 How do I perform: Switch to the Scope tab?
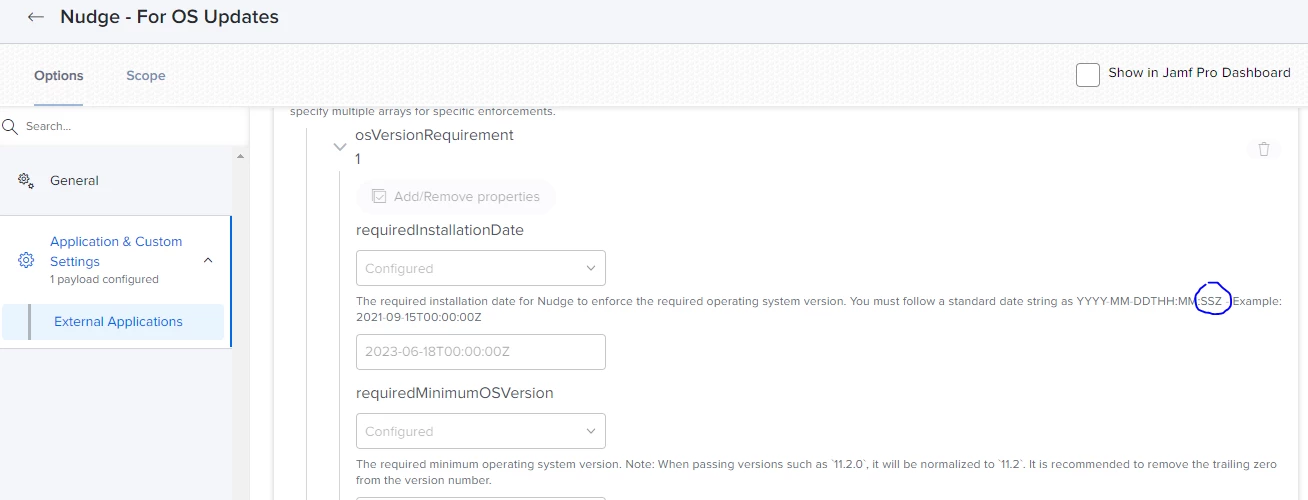(x=146, y=75)
